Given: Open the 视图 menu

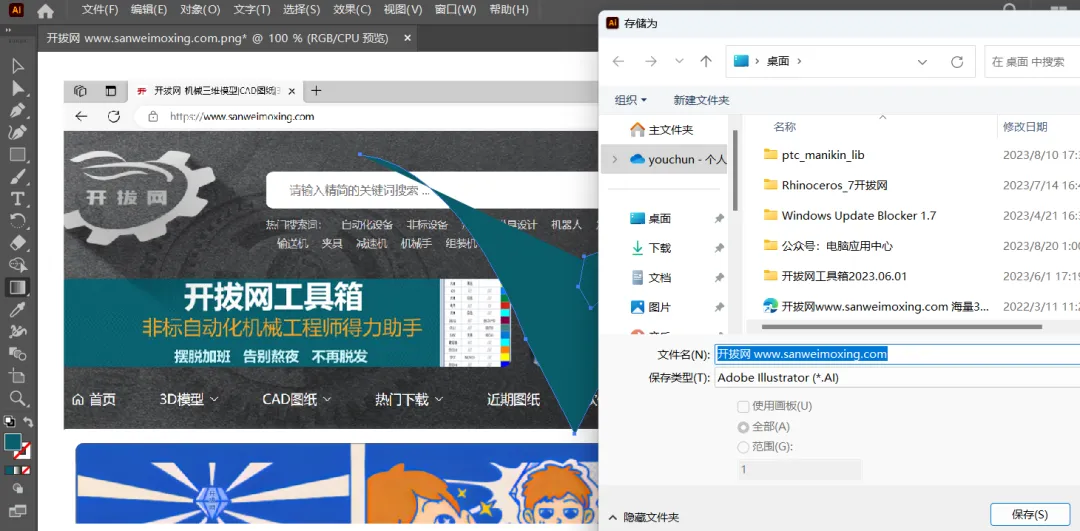Looking at the screenshot, I should (403, 10).
